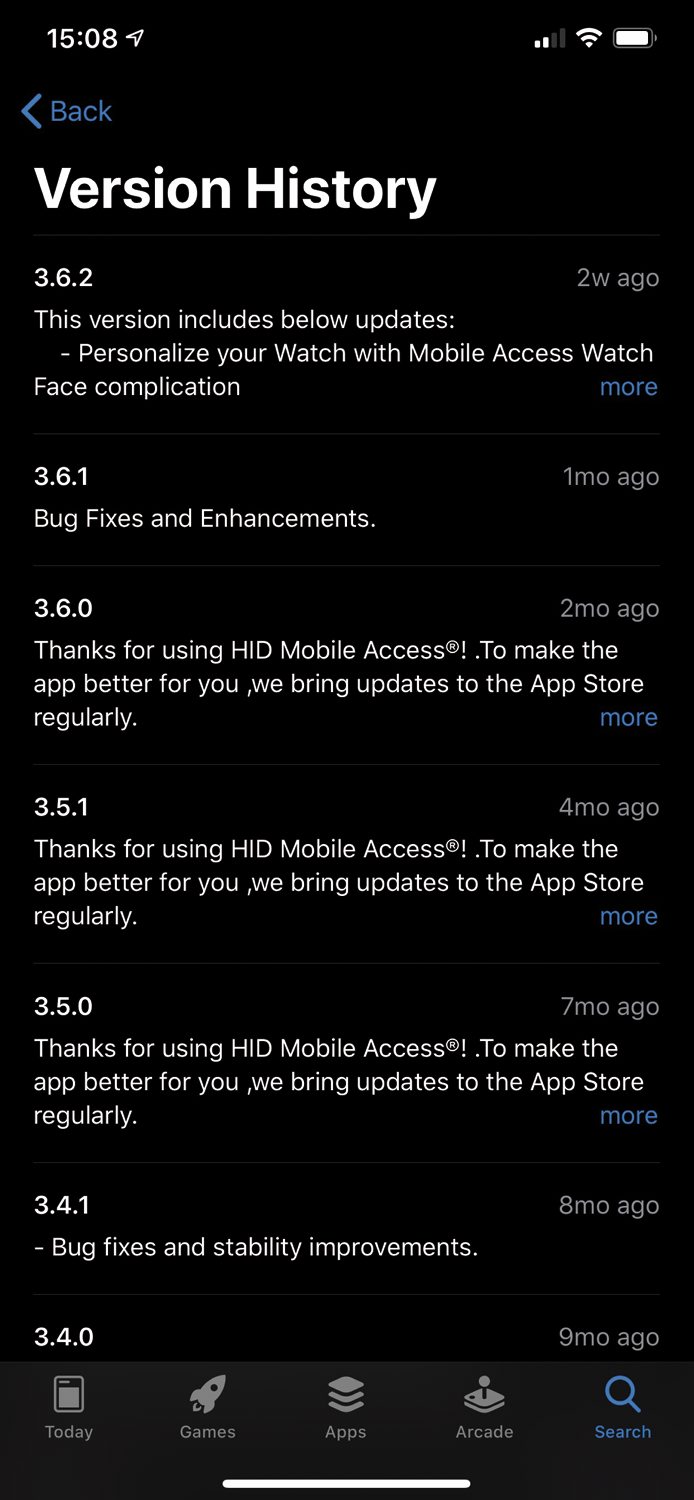This screenshot has height=1500, width=694.
Task: Select the Apps layers icon
Action: [346, 1394]
